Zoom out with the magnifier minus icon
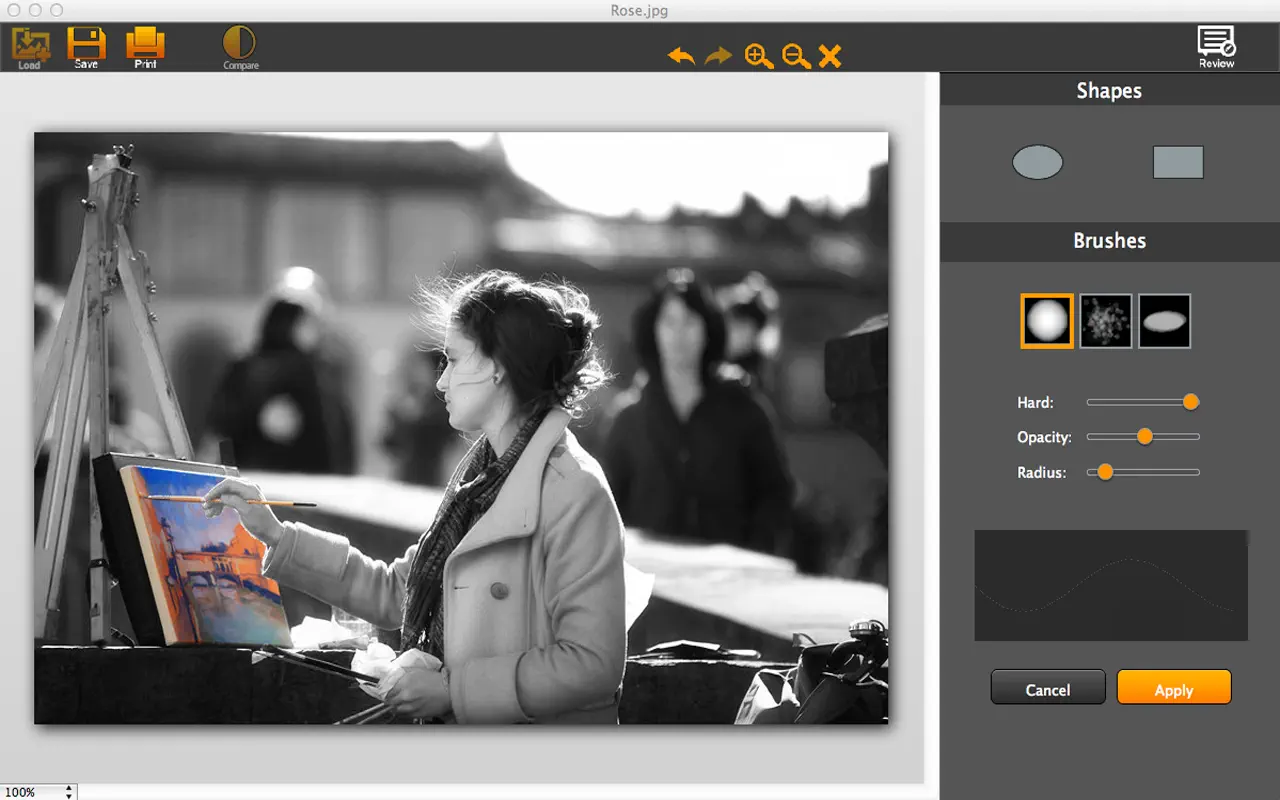The width and height of the screenshot is (1280, 800). pos(794,57)
